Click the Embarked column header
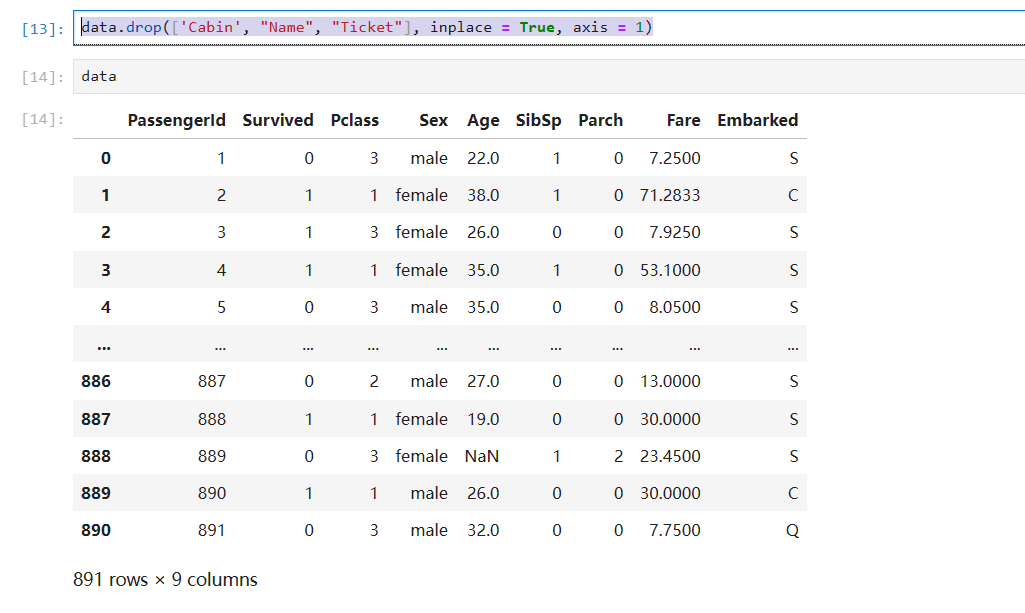 758,120
